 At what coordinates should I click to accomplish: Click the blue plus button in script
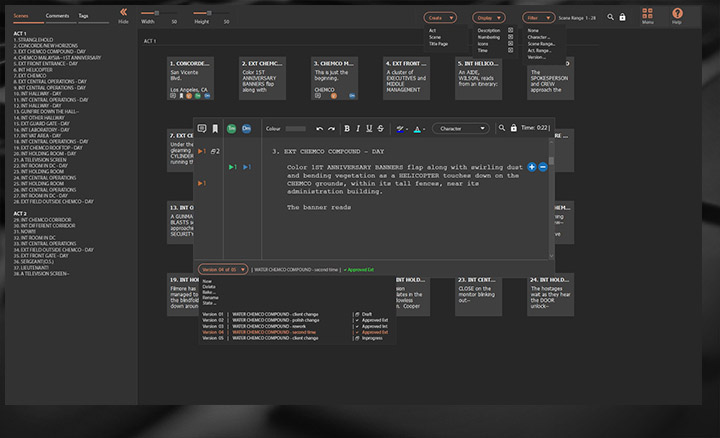coord(532,166)
